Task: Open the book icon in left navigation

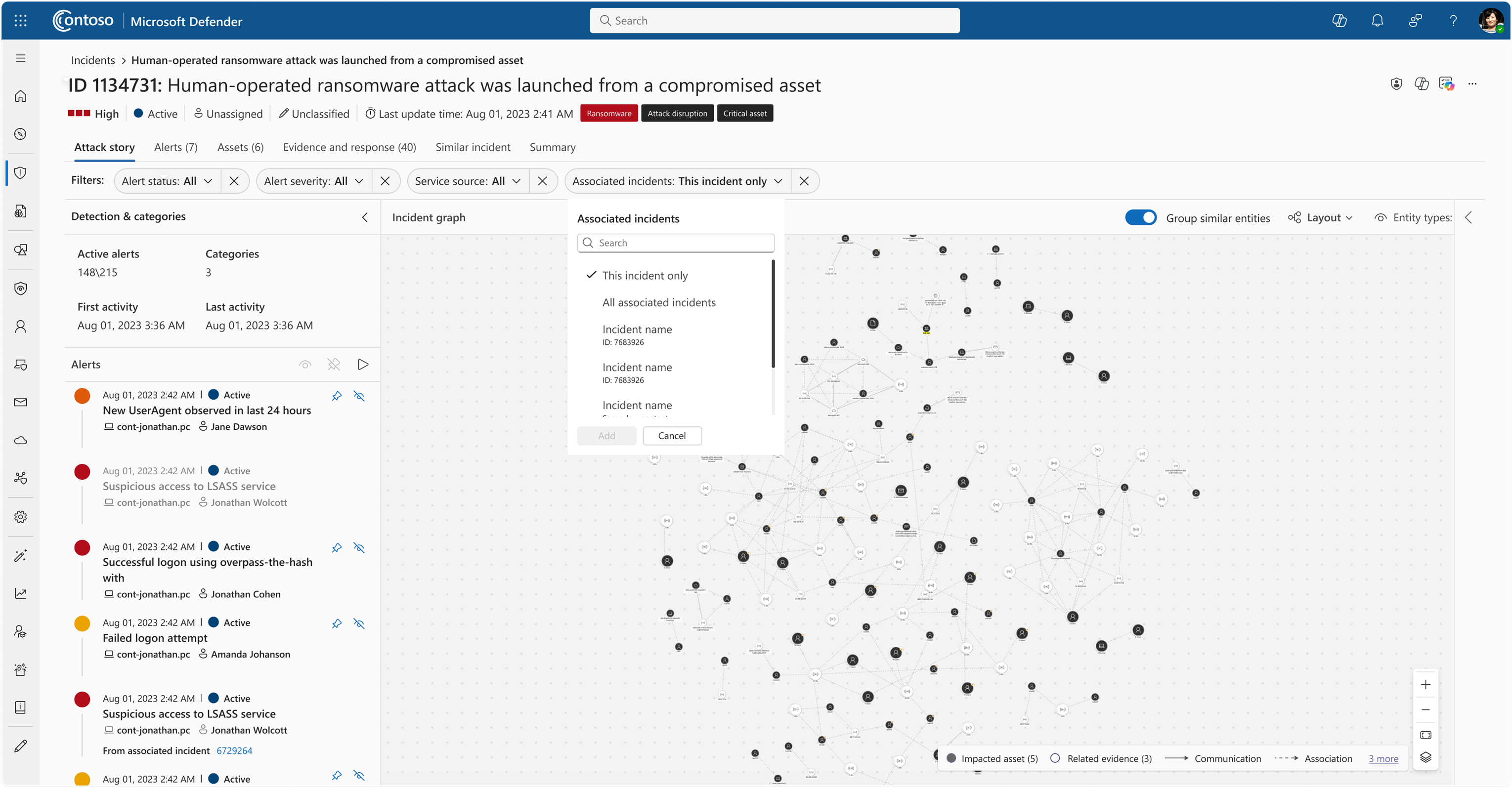Action: tap(21, 707)
